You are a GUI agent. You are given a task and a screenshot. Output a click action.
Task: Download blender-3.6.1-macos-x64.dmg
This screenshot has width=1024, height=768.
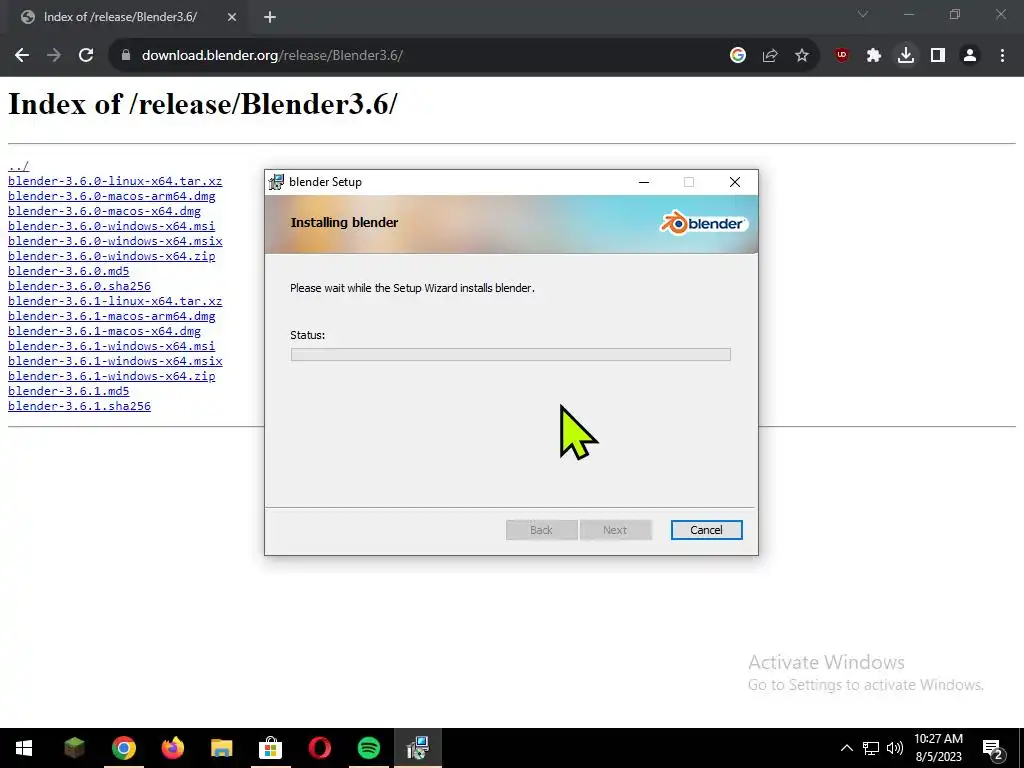104,331
